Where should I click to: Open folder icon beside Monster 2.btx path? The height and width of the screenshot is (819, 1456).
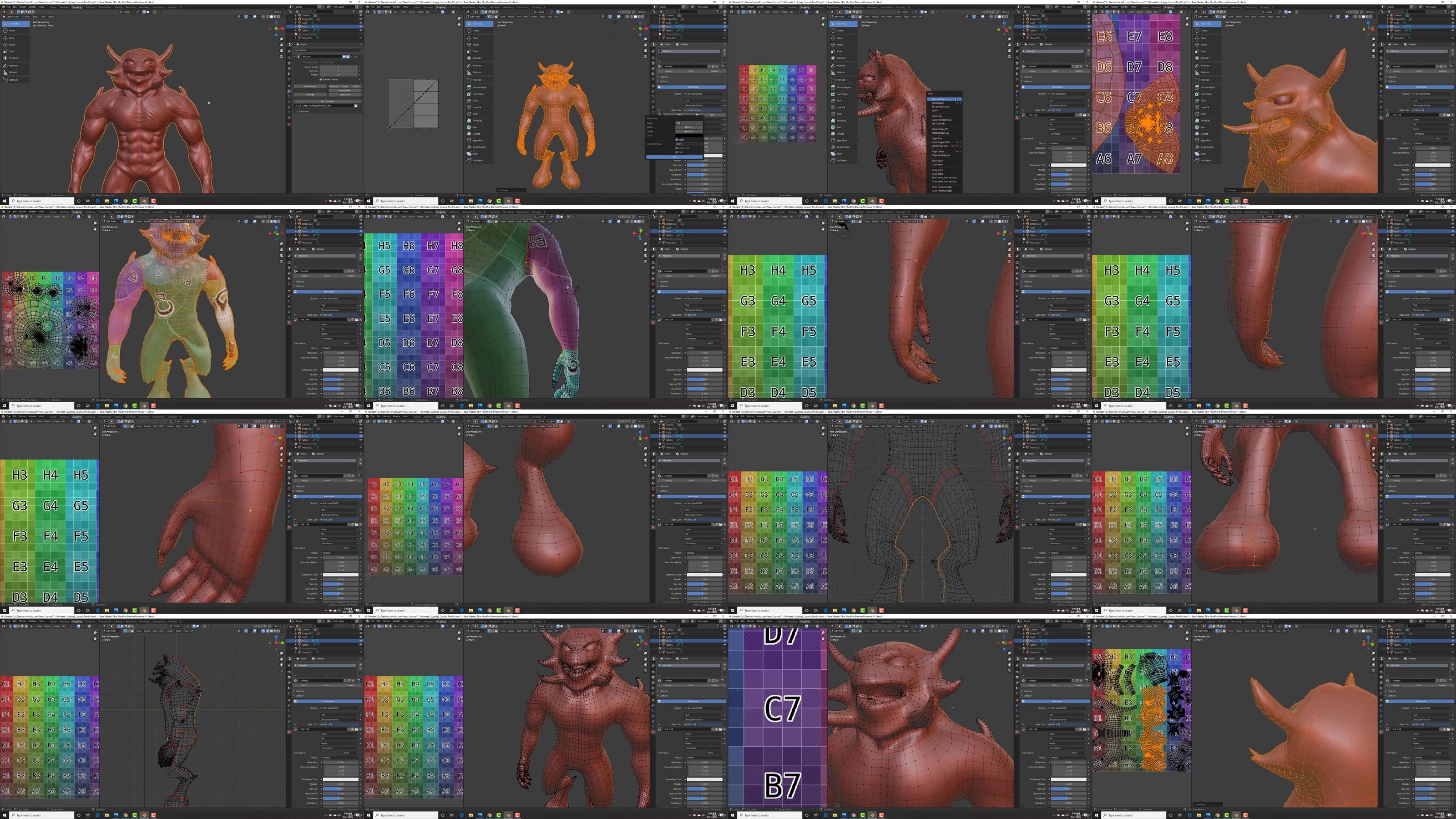[356, 106]
